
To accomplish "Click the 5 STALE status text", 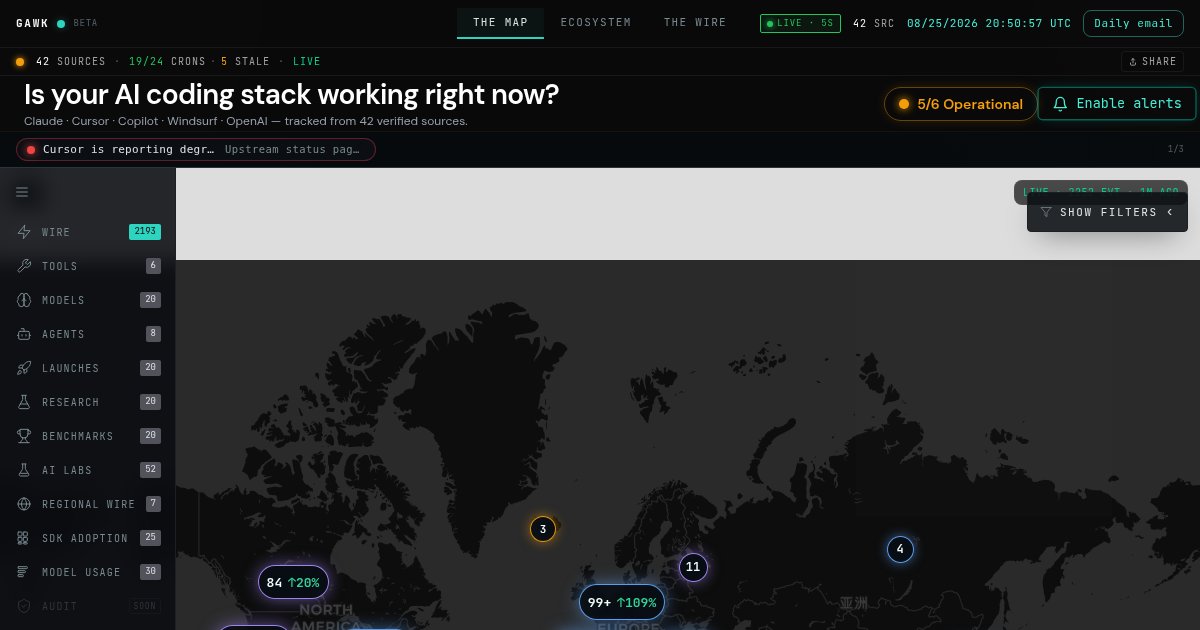I will [x=246, y=62].
